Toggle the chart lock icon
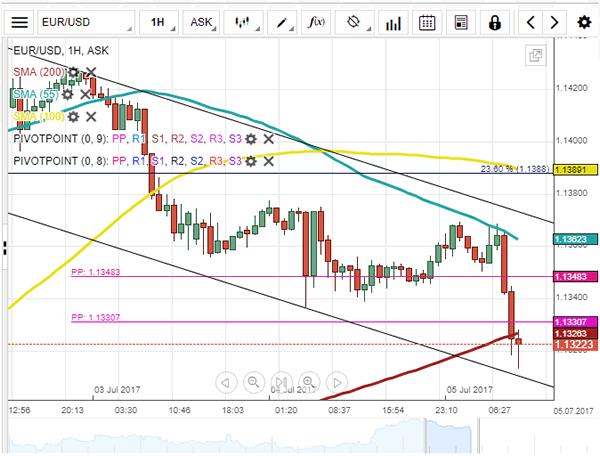 [495, 23]
